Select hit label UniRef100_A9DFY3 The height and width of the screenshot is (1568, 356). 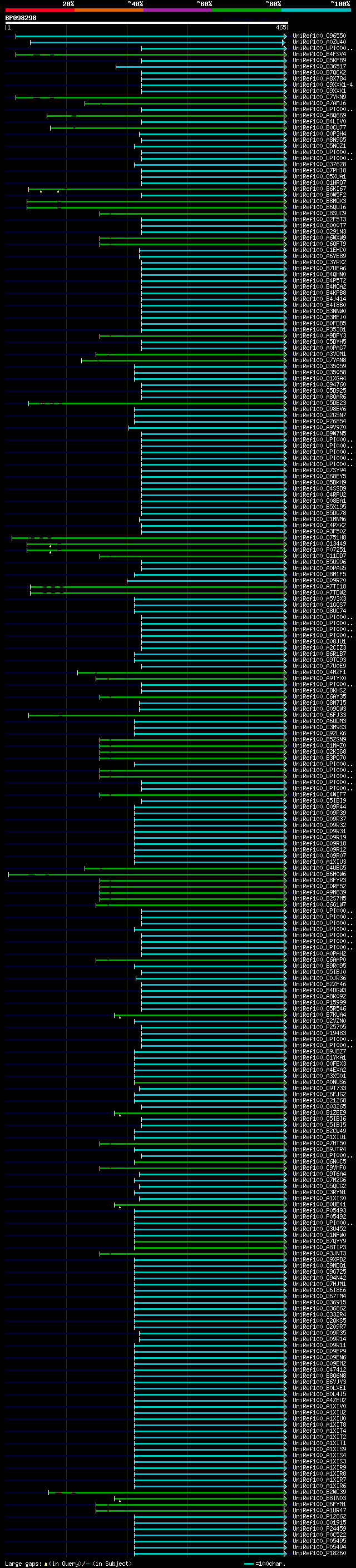(319, 335)
